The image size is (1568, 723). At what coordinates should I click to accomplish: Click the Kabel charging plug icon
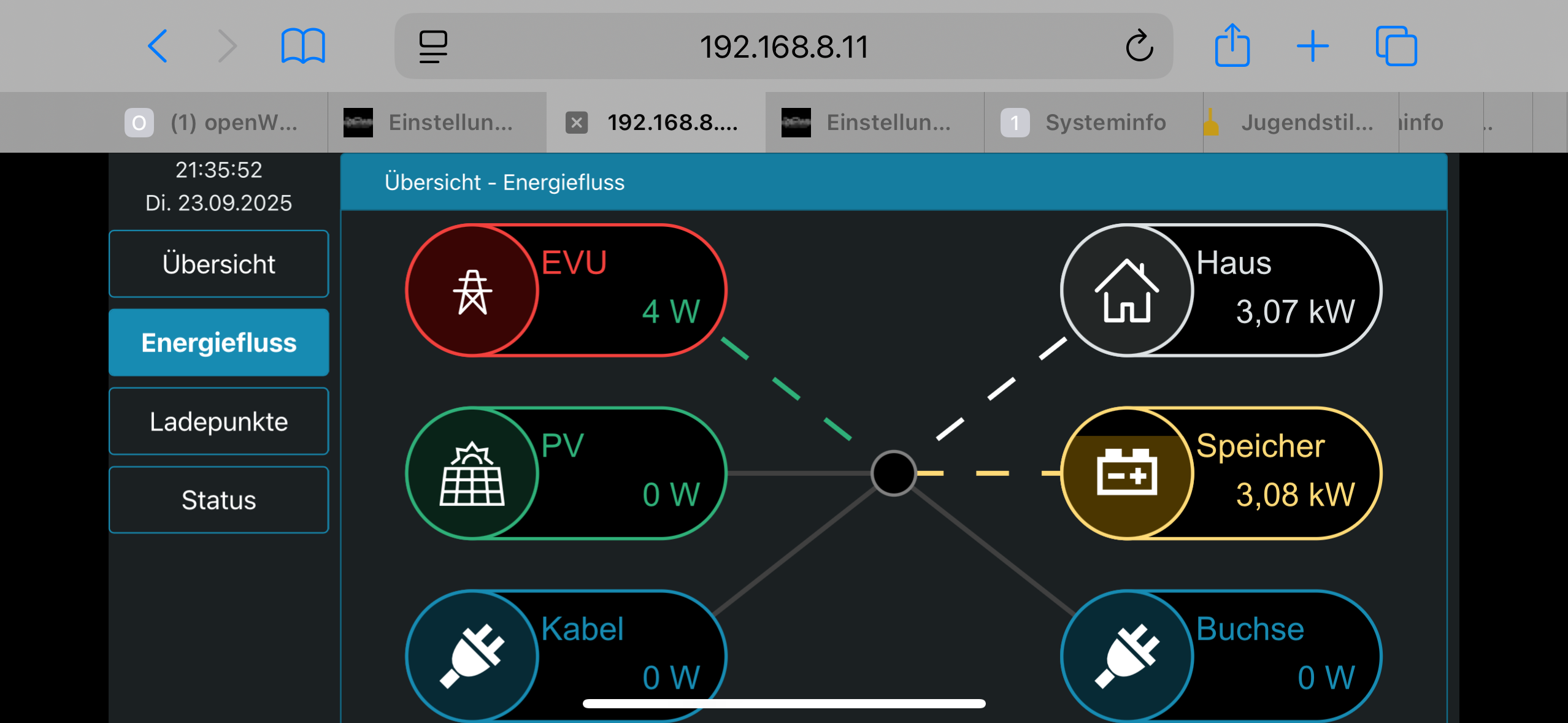coord(472,655)
